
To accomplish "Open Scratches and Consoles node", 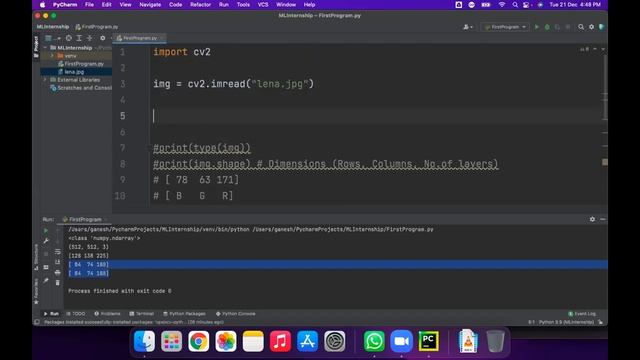I will [81, 88].
